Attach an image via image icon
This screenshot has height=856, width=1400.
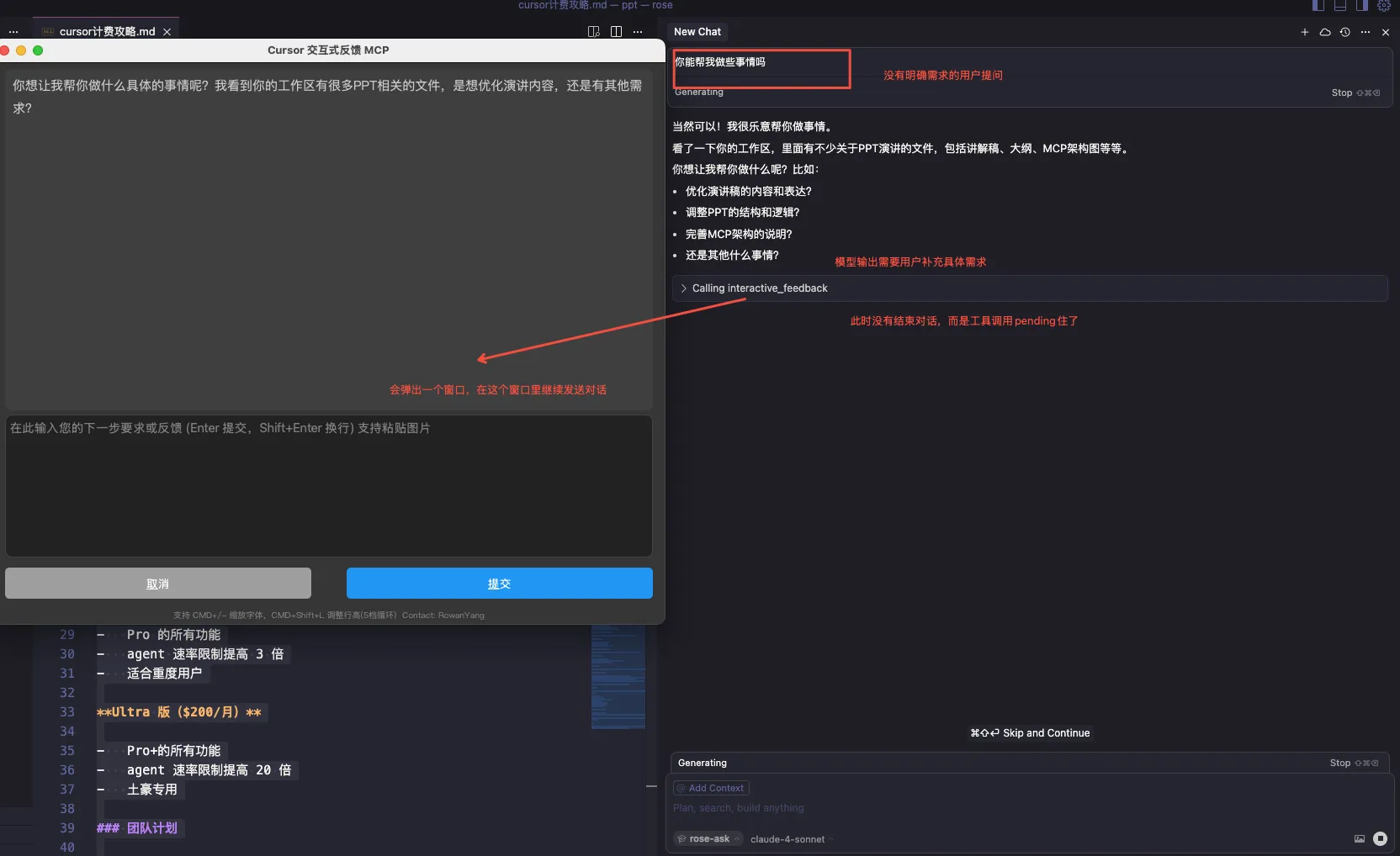[x=1360, y=838]
